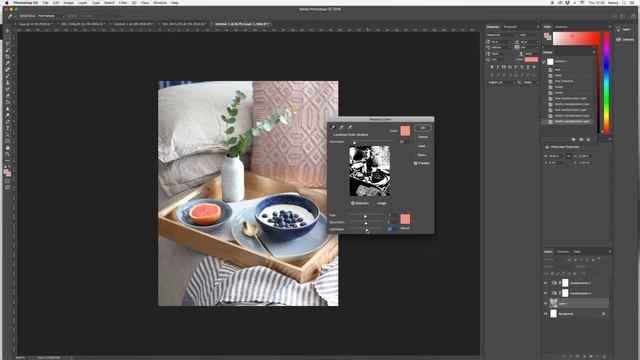Screen dimensions: 640x360
Task: Select the Clone Stamp tool
Action: pos(7,83)
